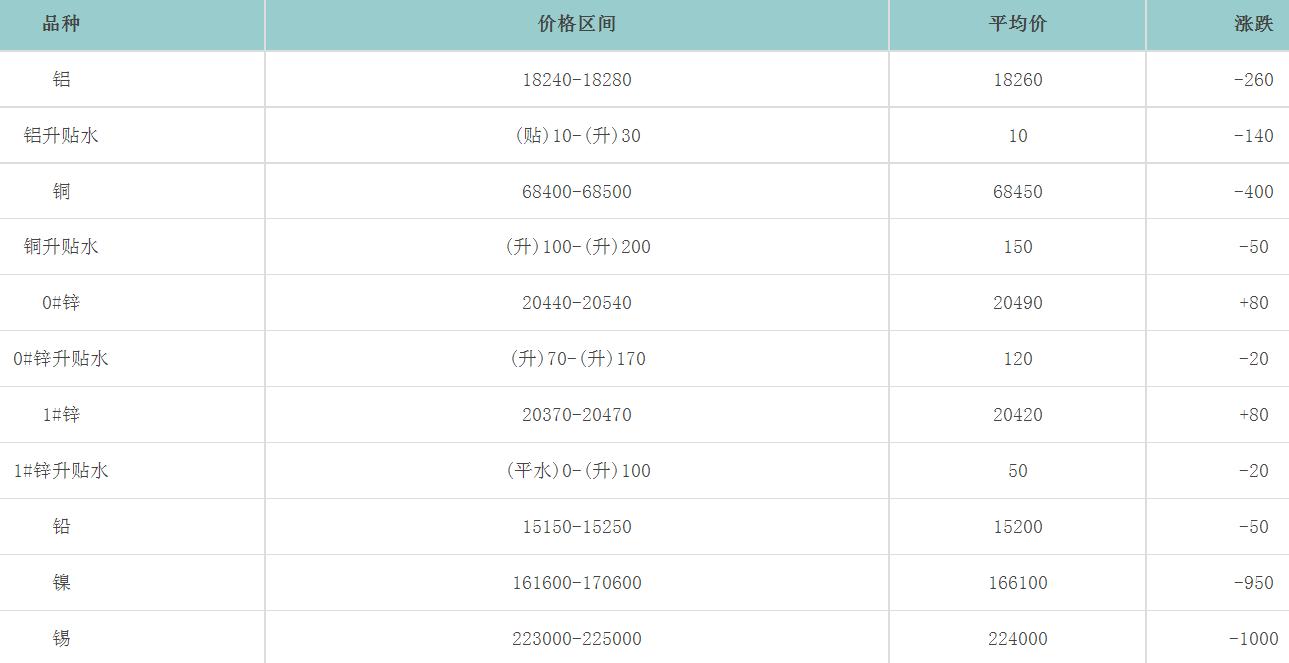Click the average price 166100

1018,583
